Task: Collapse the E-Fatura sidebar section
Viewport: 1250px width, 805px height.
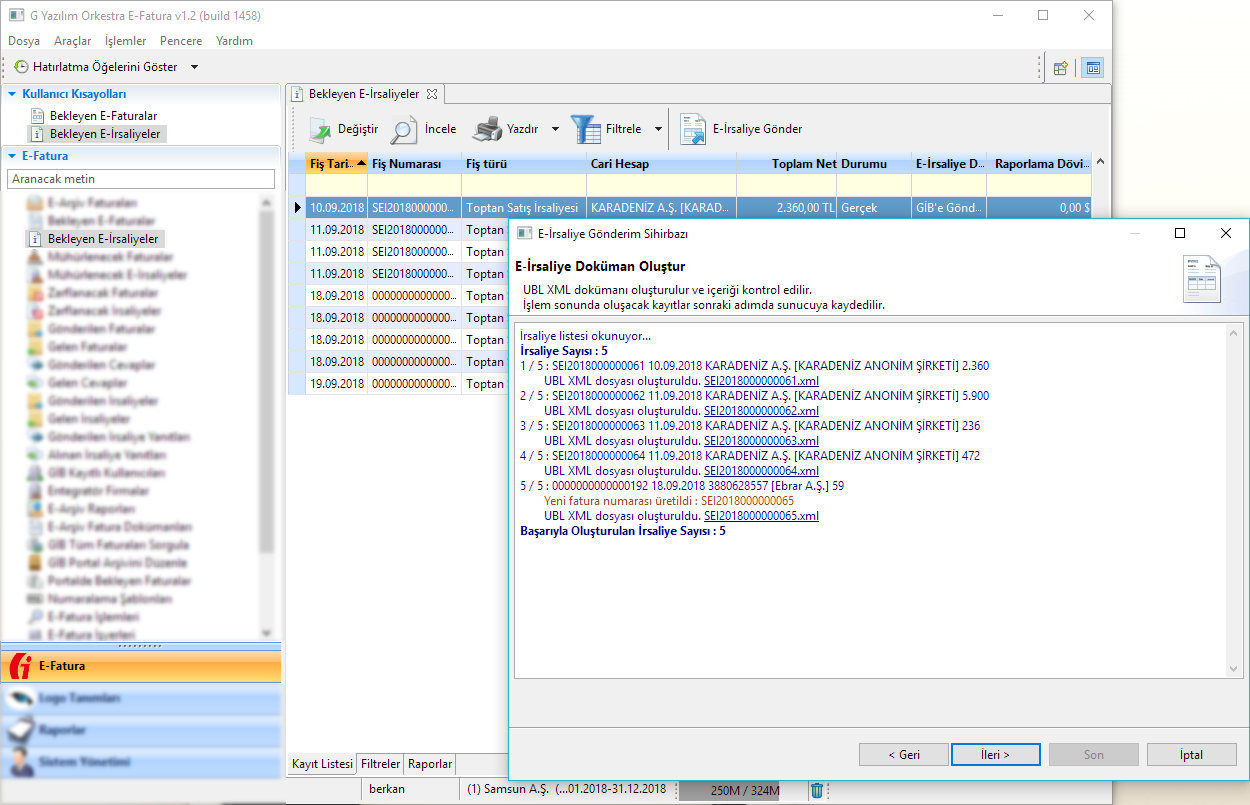Action: [x=12, y=156]
